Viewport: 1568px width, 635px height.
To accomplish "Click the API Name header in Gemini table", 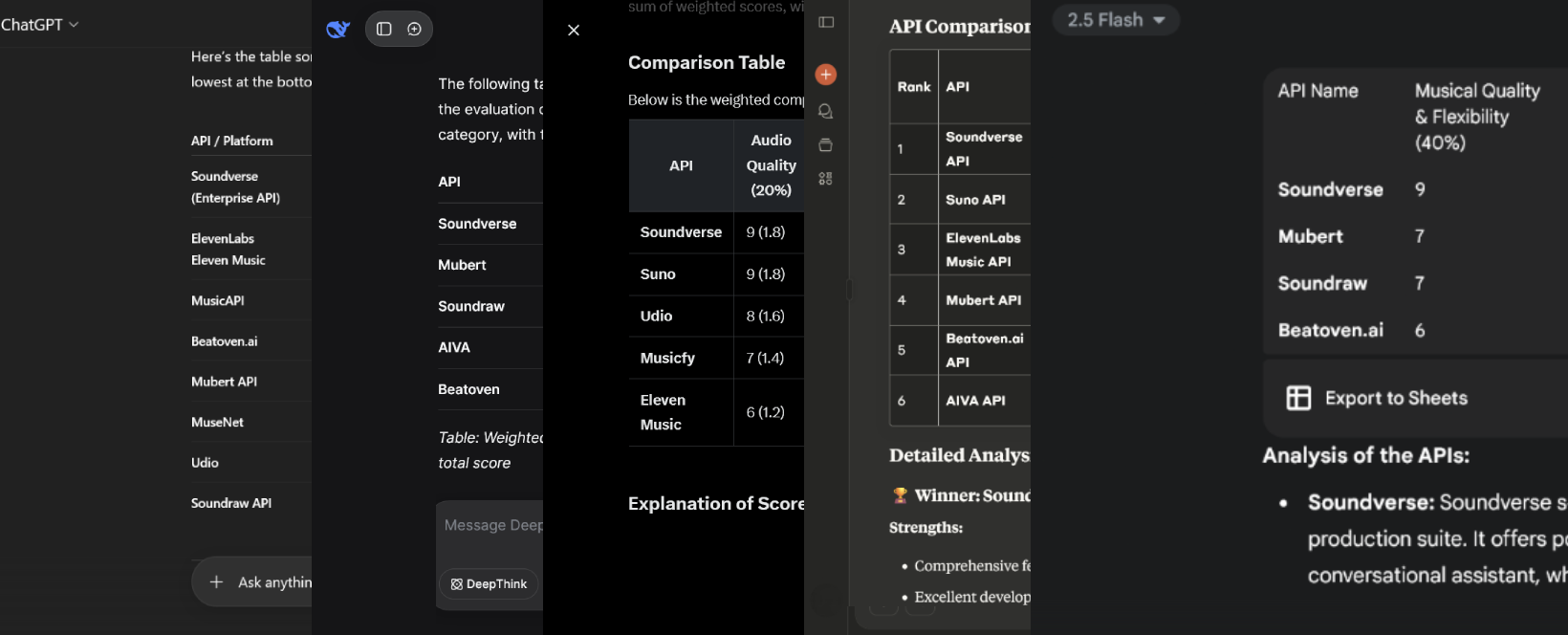I will [x=1318, y=91].
